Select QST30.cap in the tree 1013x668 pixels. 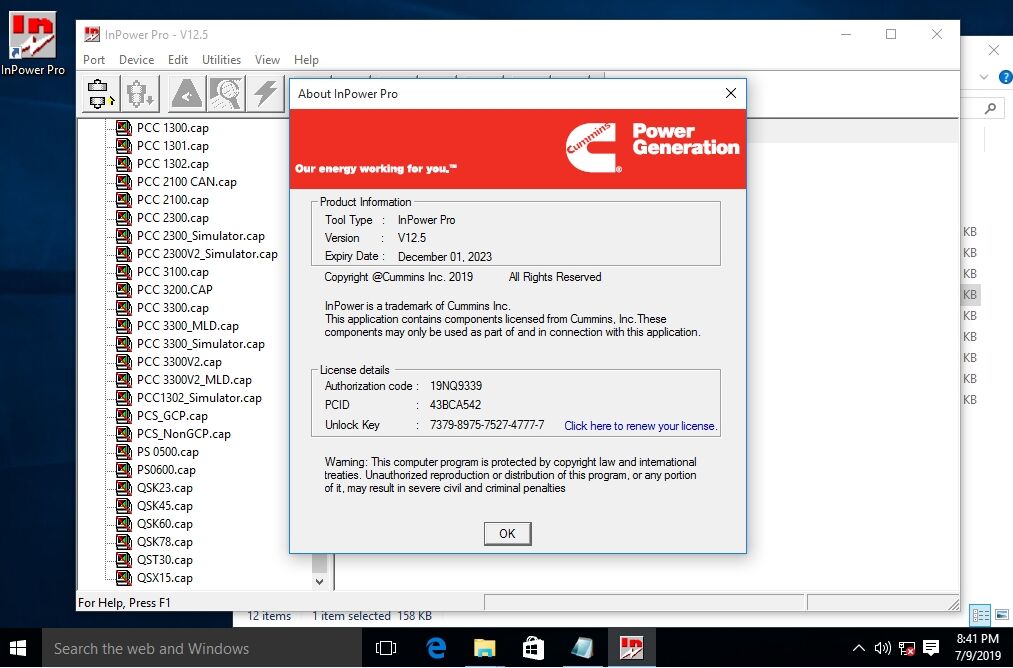click(165, 559)
